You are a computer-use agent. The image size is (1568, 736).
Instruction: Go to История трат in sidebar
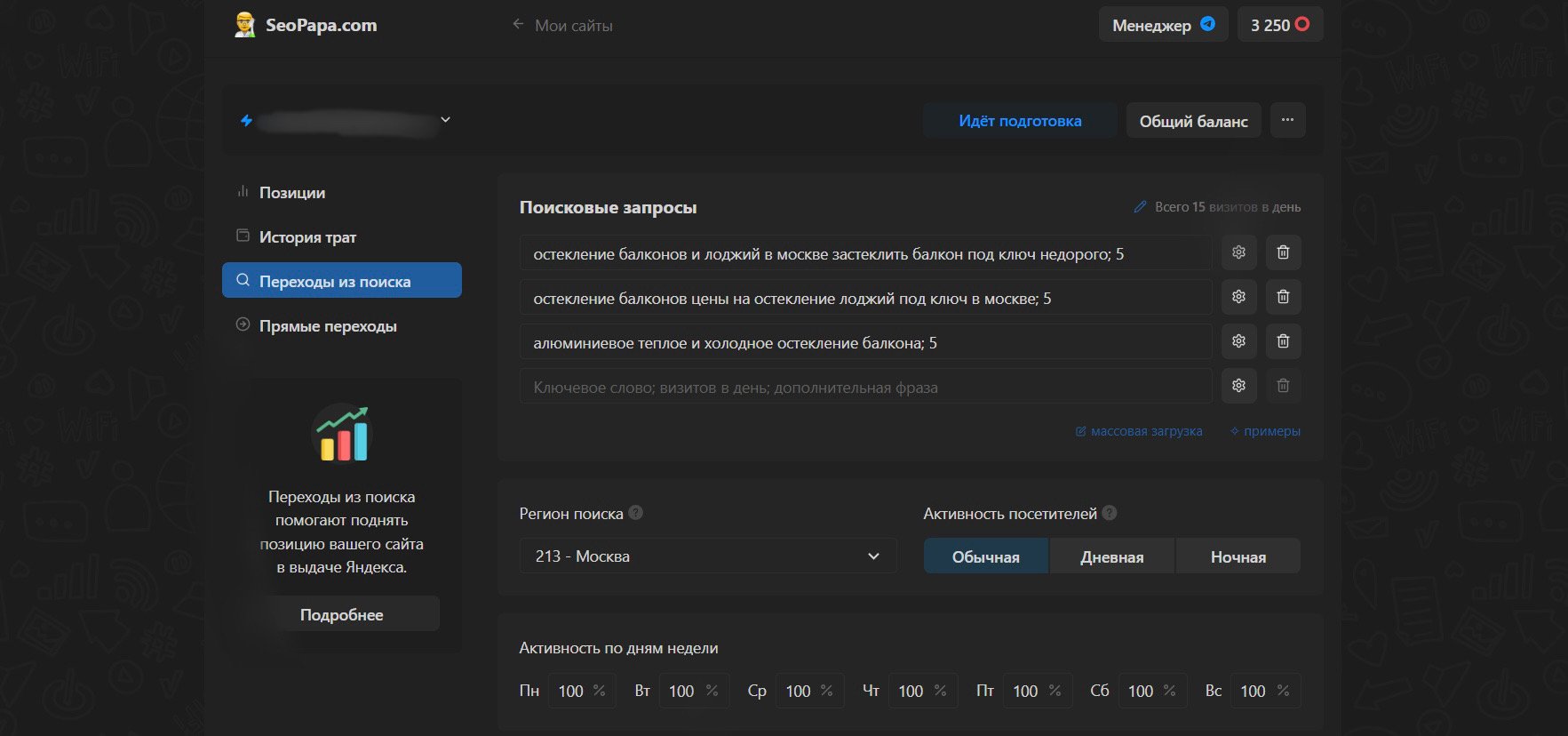[x=307, y=237]
